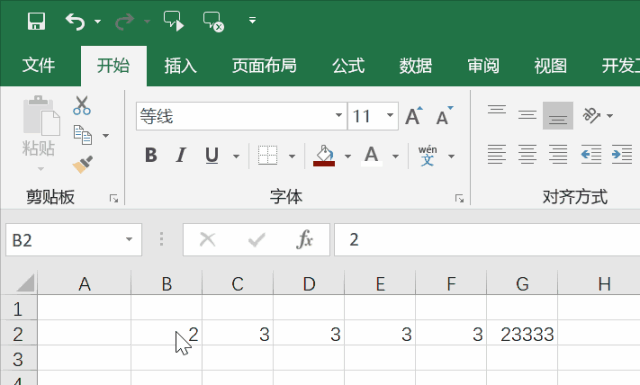
Task: Open the Undo history dropdown arrow
Action: pyautogui.click(x=98, y=21)
